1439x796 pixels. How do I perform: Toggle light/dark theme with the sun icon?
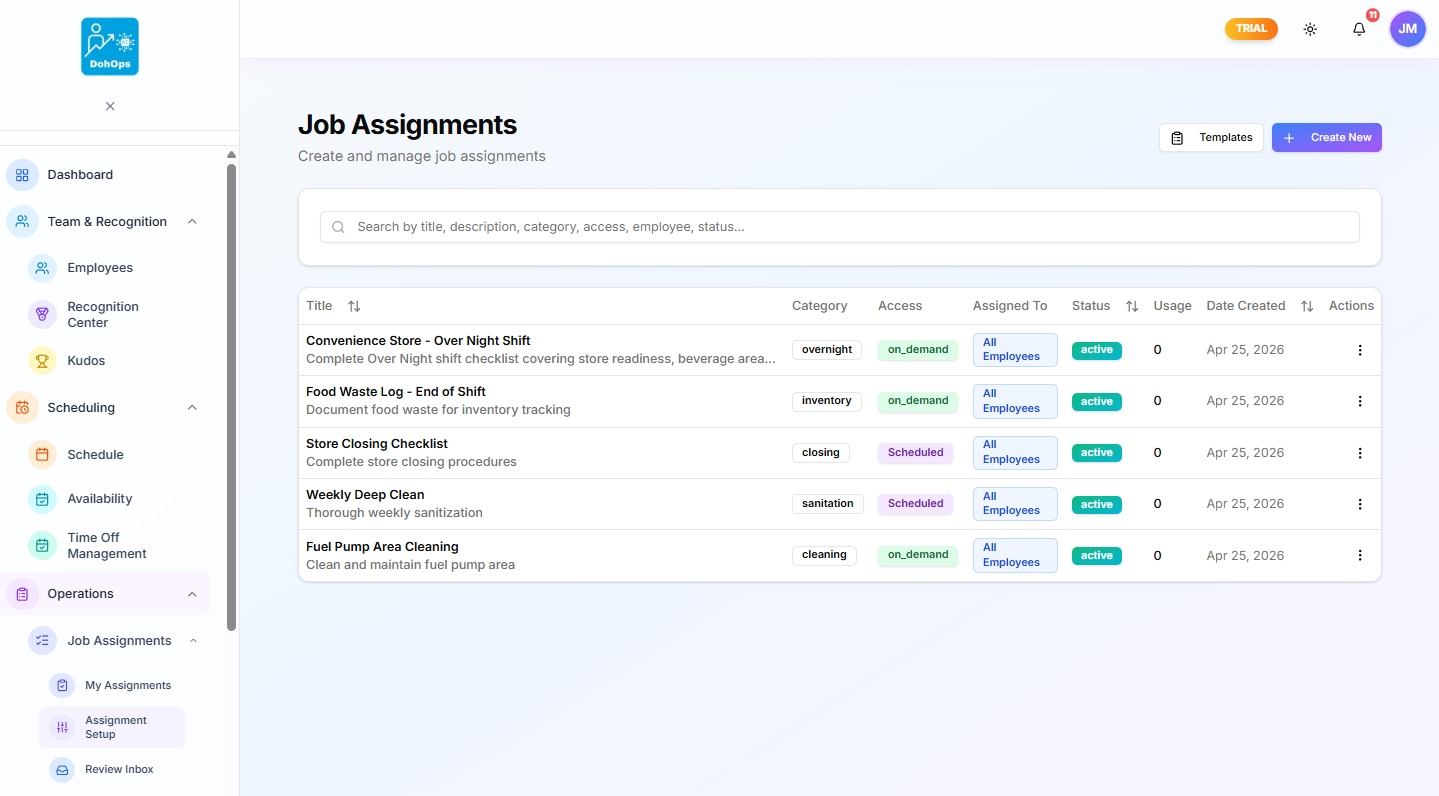click(1310, 29)
